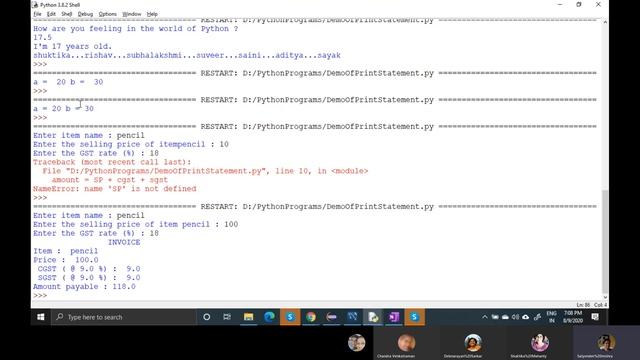Click 'Enter the selling price of item pencil : 100'
This screenshot has width=640, height=360.
tap(136, 224)
